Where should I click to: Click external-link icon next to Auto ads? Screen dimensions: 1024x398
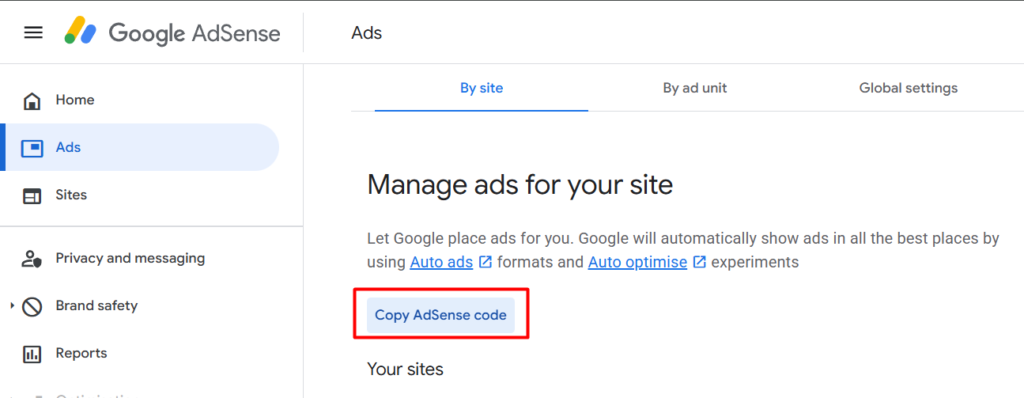click(x=485, y=262)
